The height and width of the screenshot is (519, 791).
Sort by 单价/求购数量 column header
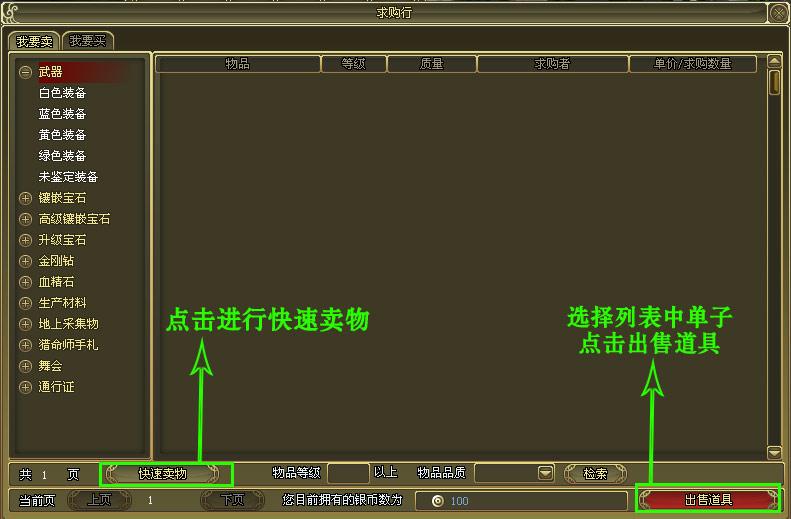point(693,64)
